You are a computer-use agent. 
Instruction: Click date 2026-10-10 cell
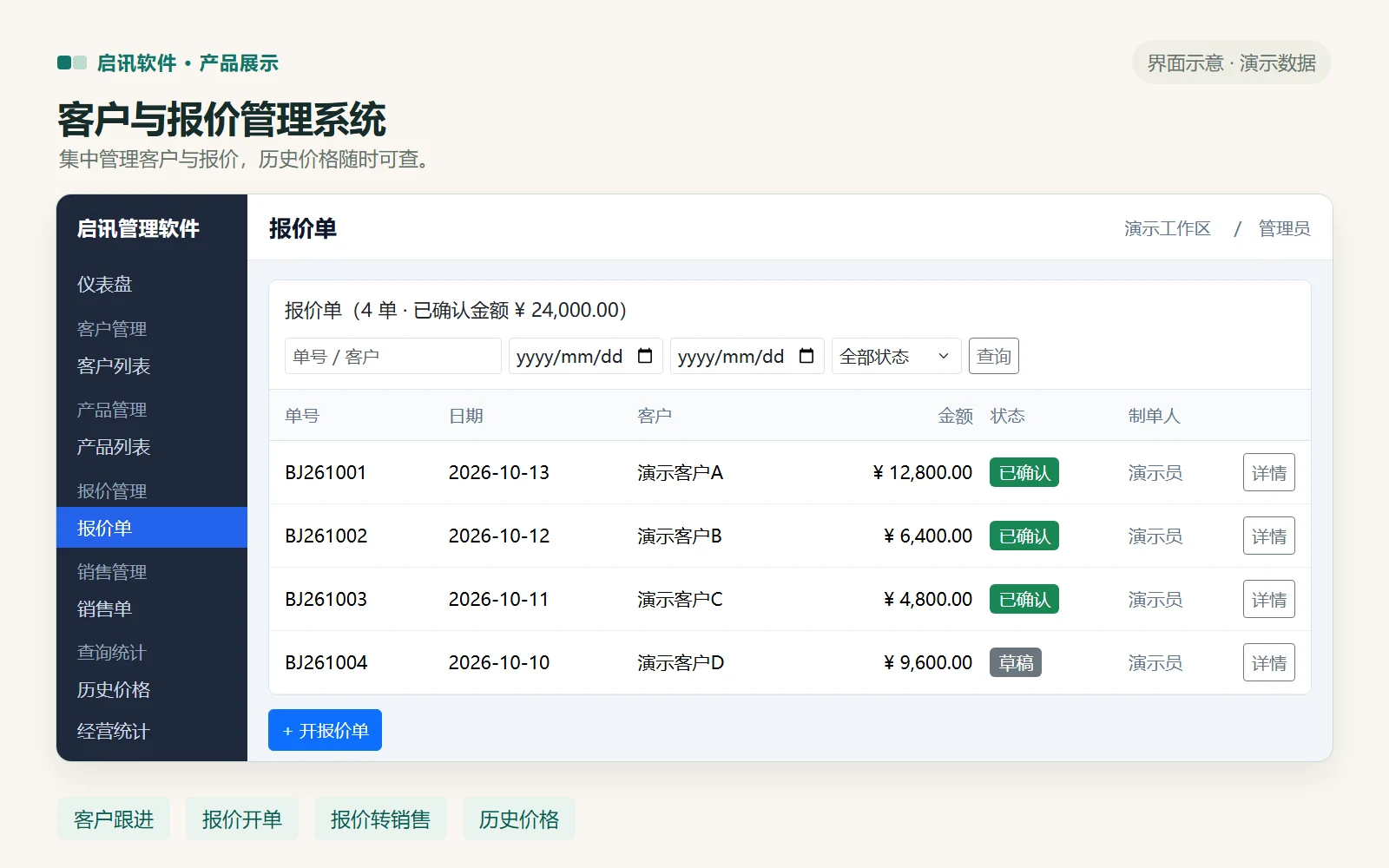(x=499, y=662)
